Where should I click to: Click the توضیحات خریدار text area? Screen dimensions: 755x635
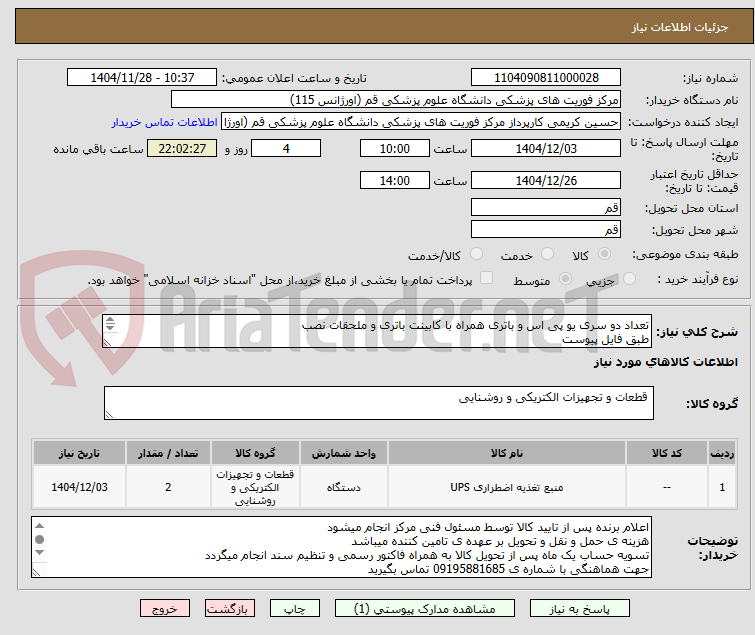[341, 547]
